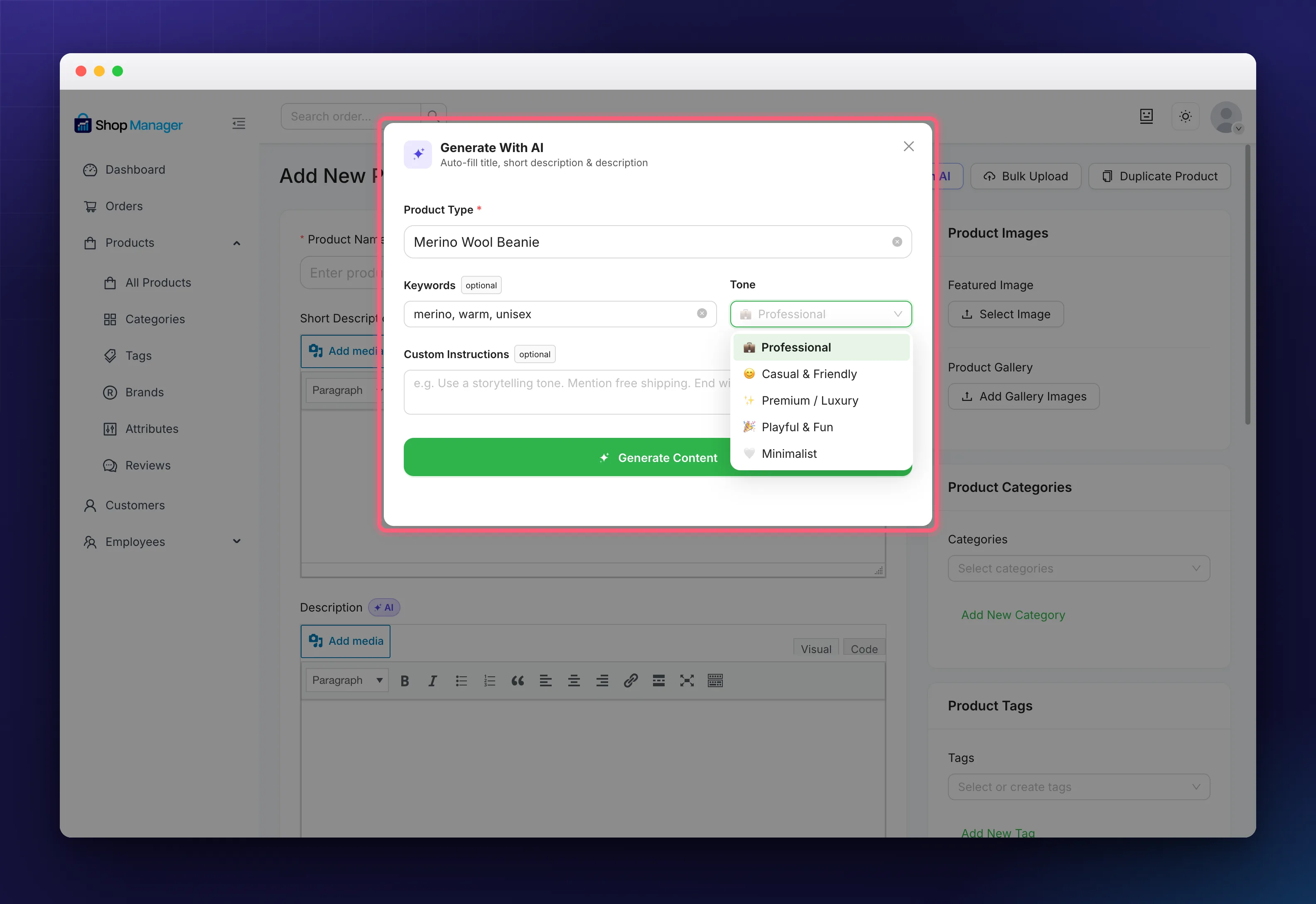Click the page vertical scrollbar
Viewport: 1316px width, 904px height.
(x=1247, y=284)
